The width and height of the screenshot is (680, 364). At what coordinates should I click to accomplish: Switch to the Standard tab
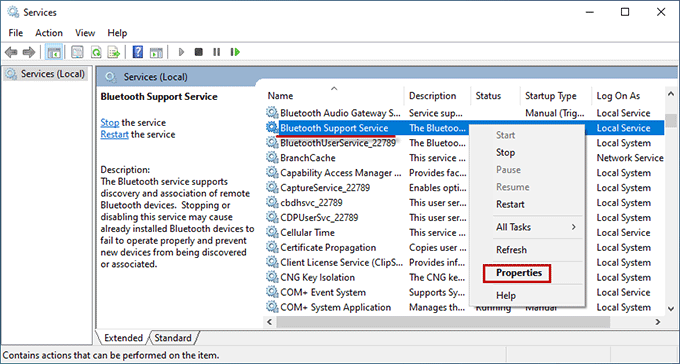coord(173,338)
